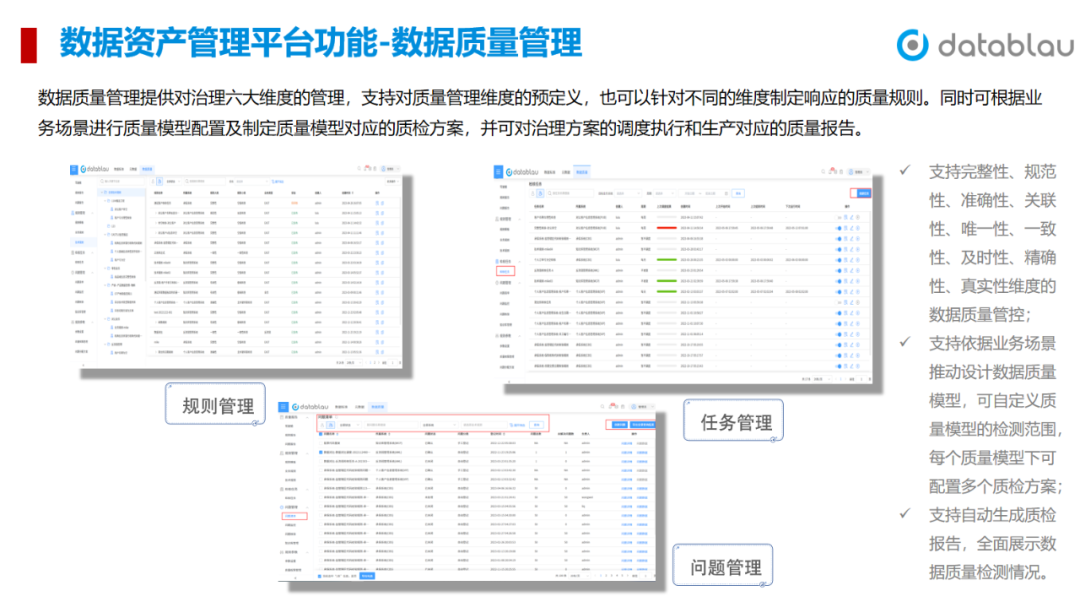
Task: Select highlighted blue view icon in issue filter bar
Action: click(331, 425)
